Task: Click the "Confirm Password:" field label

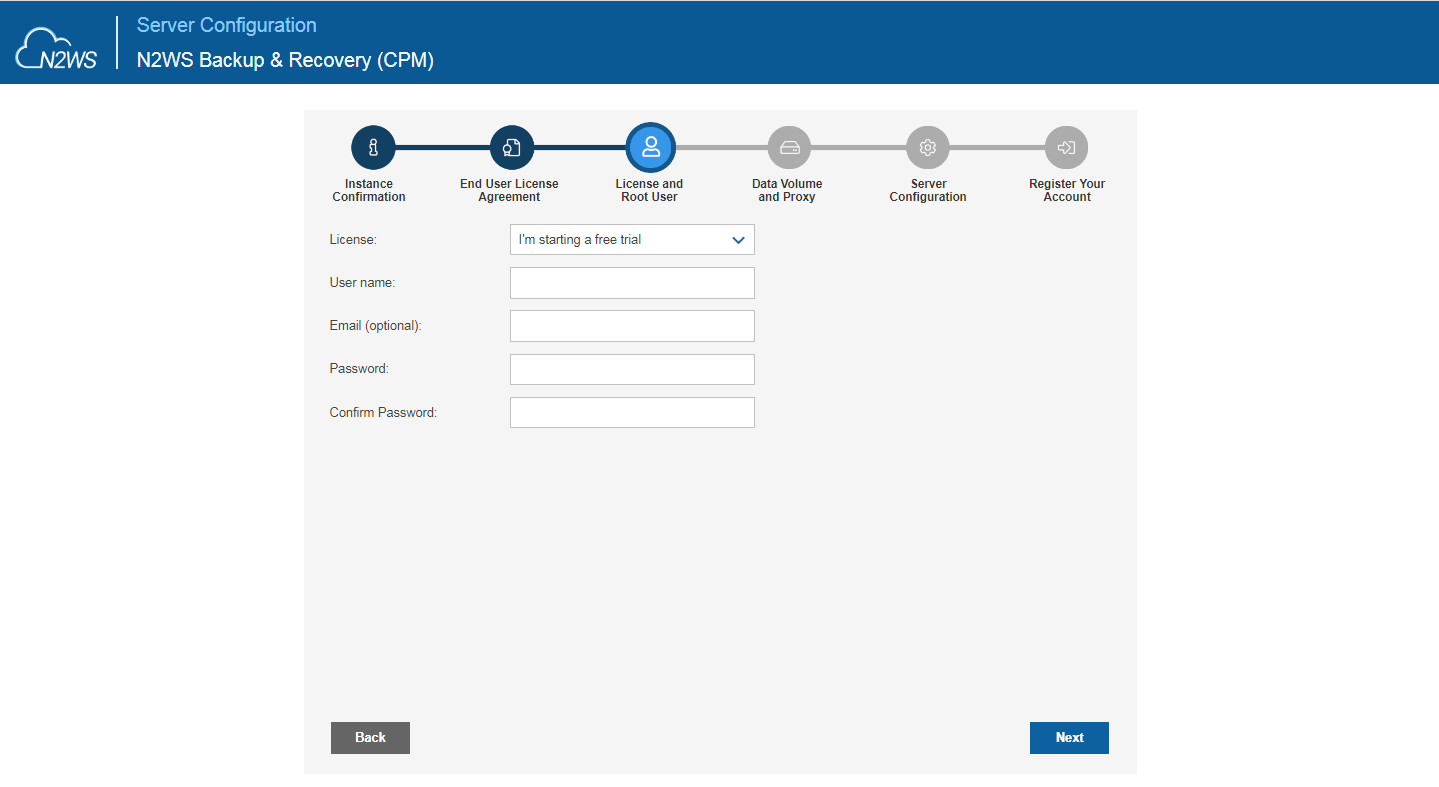Action: [x=383, y=412]
